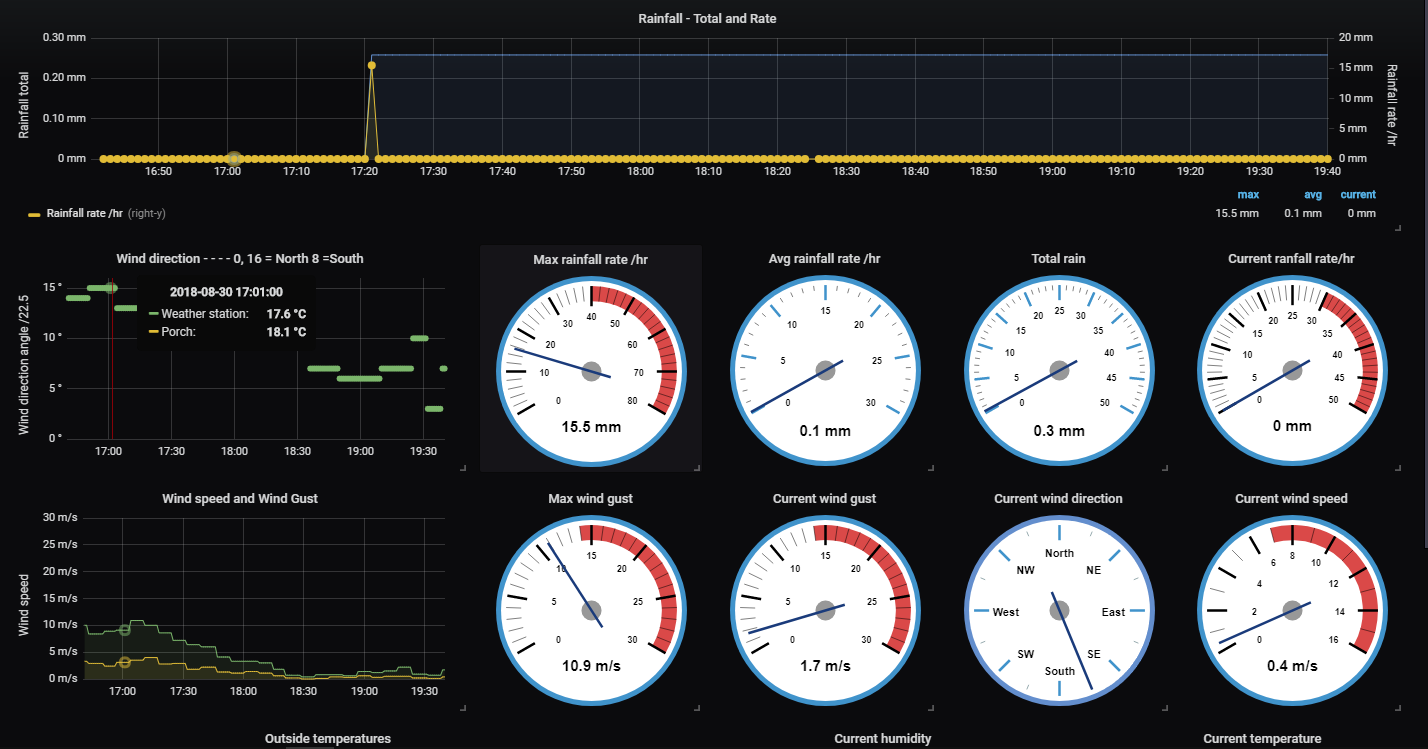Click the Total rain gauge resize corner
The image size is (1428, 749).
1163,467
